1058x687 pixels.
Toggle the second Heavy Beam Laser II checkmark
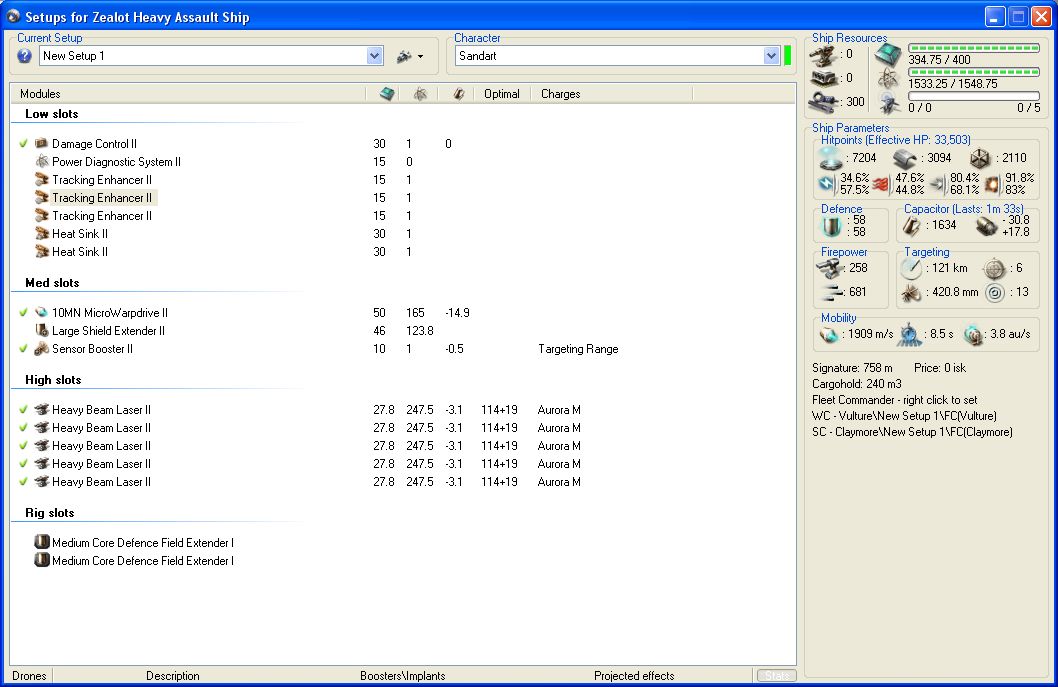24,428
